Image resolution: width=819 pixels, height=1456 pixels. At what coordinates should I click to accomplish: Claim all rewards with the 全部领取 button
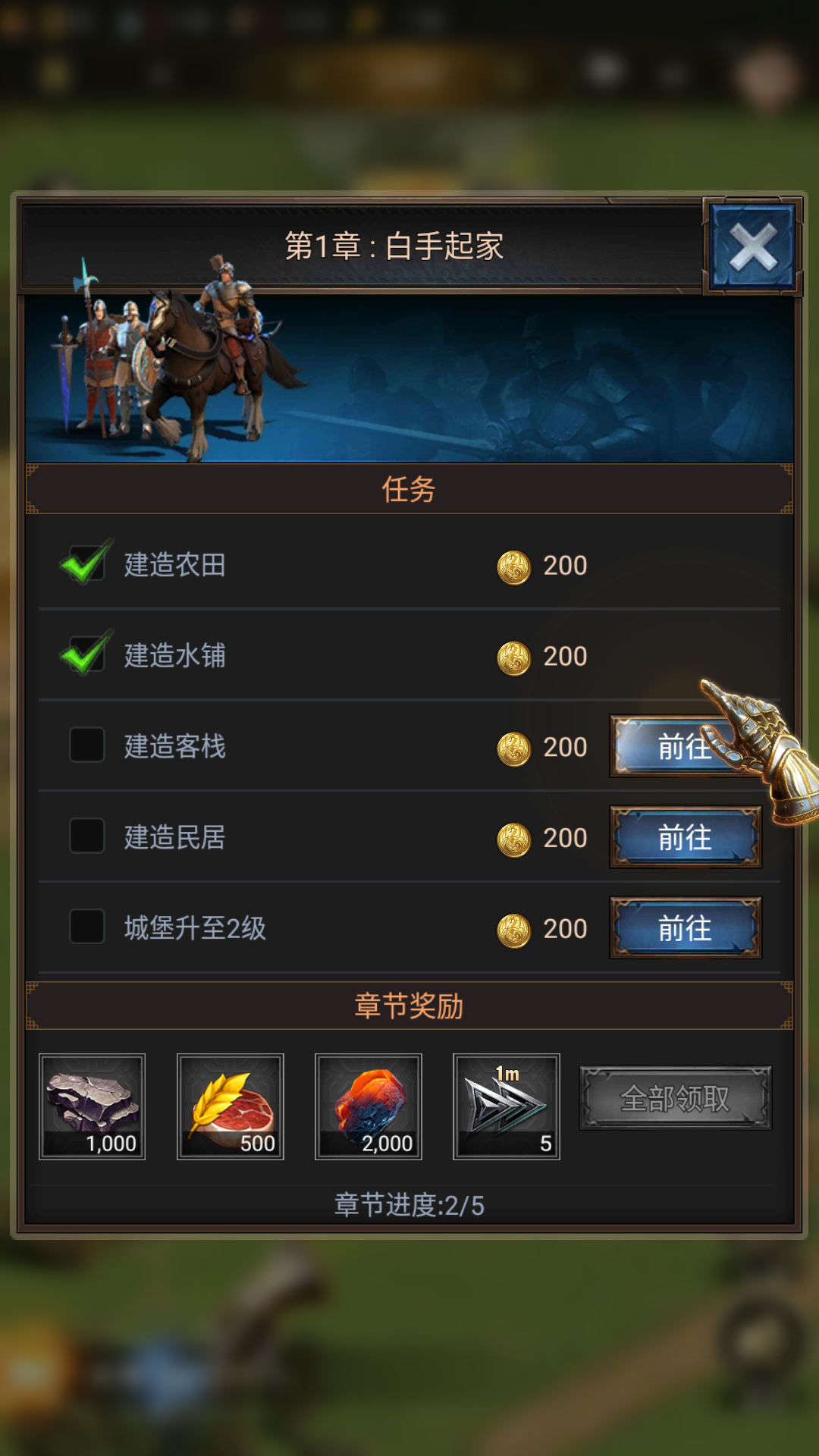click(x=676, y=1098)
